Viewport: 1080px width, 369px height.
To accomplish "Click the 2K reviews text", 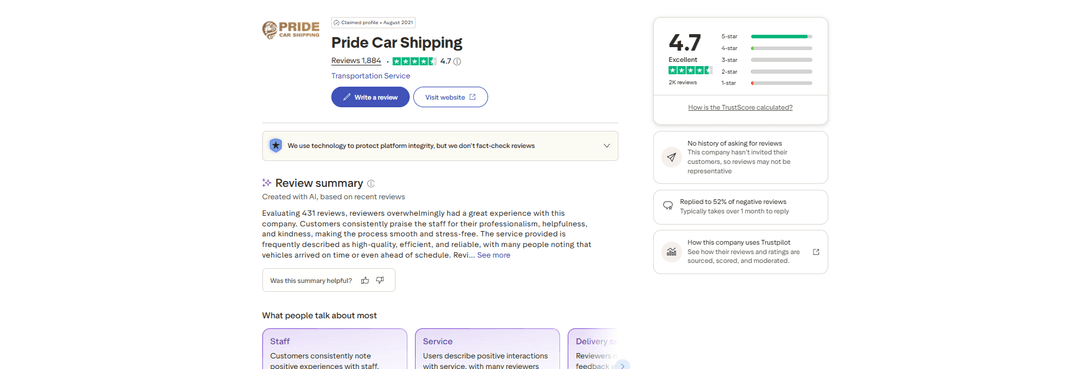I will 683,83.
